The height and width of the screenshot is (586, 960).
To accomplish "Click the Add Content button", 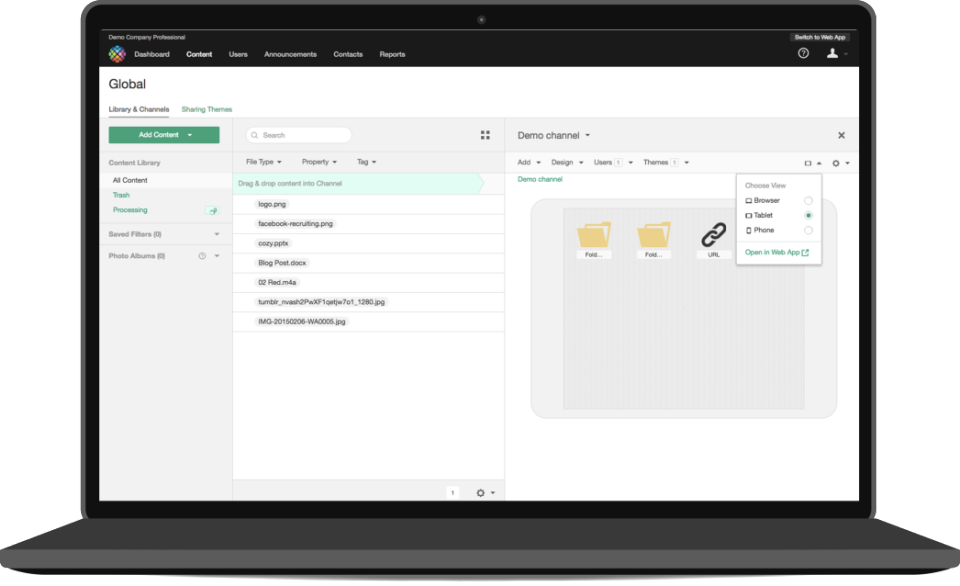I will click(x=164, y=135).
